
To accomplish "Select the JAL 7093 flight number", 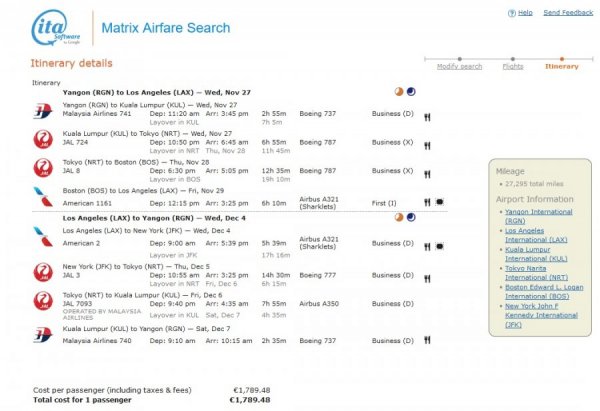I will pos(77,303).
